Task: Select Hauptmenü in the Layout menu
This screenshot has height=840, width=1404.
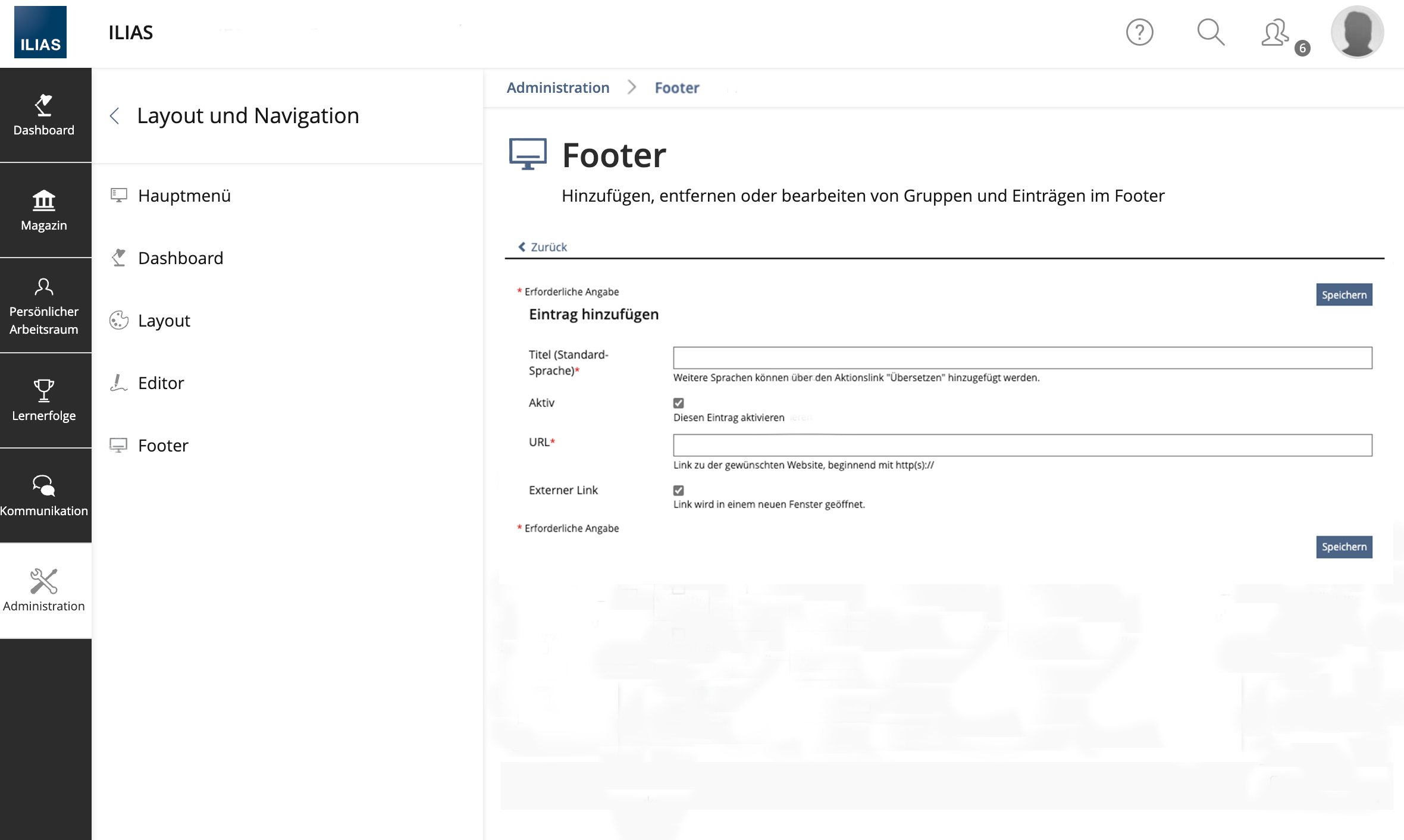Action: click(x=184, y=196)
